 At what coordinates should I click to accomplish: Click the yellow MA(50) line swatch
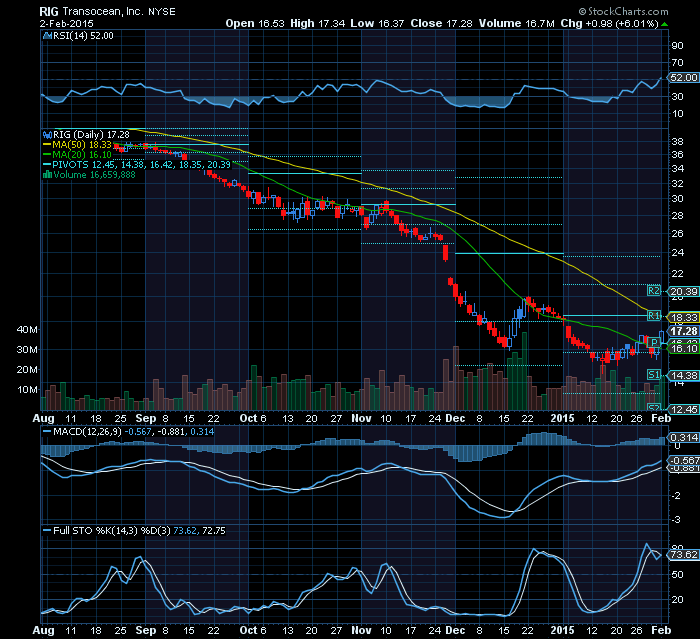point(47,145)
